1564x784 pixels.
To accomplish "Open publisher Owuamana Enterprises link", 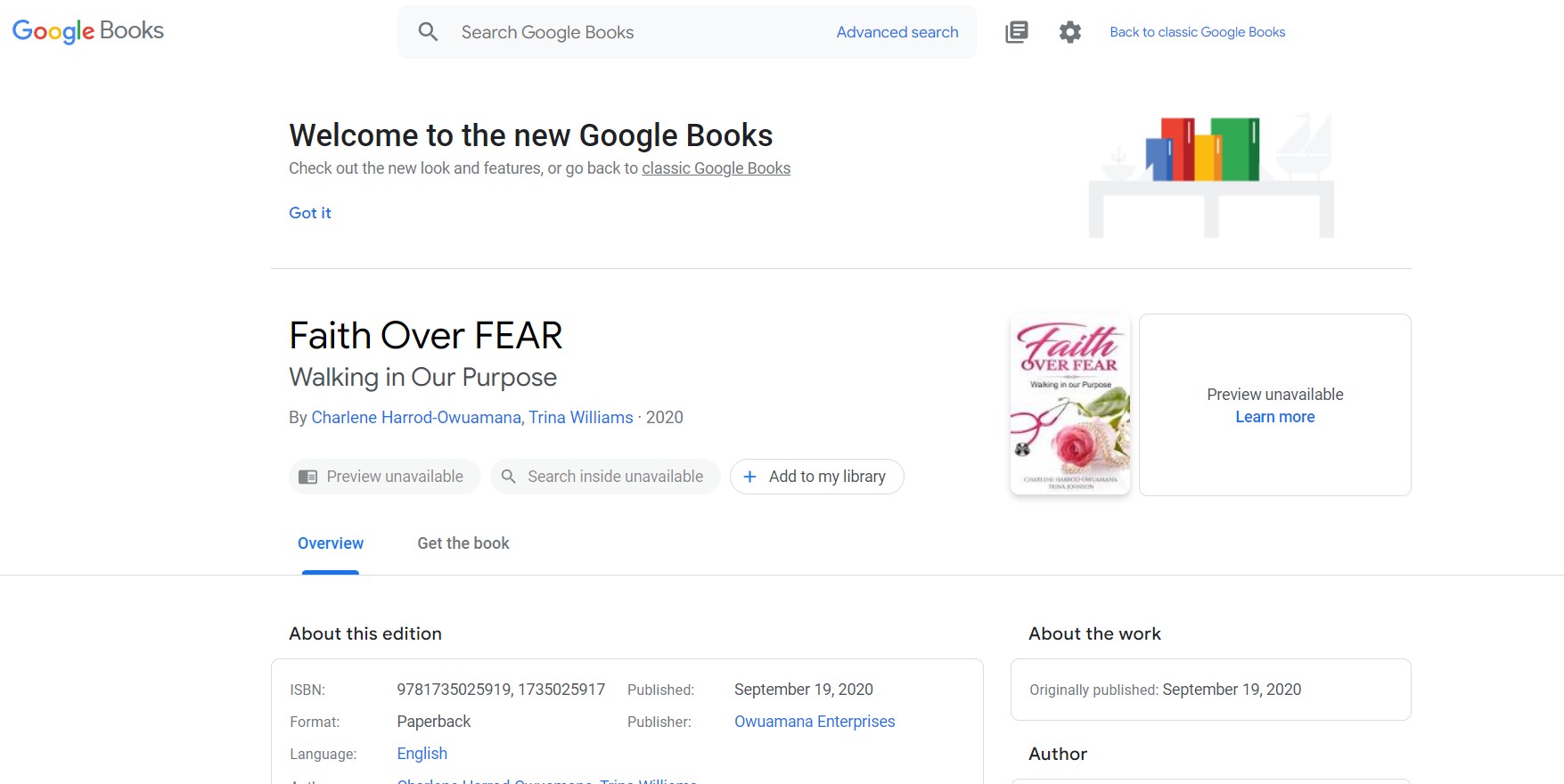I will pos(814,722).
